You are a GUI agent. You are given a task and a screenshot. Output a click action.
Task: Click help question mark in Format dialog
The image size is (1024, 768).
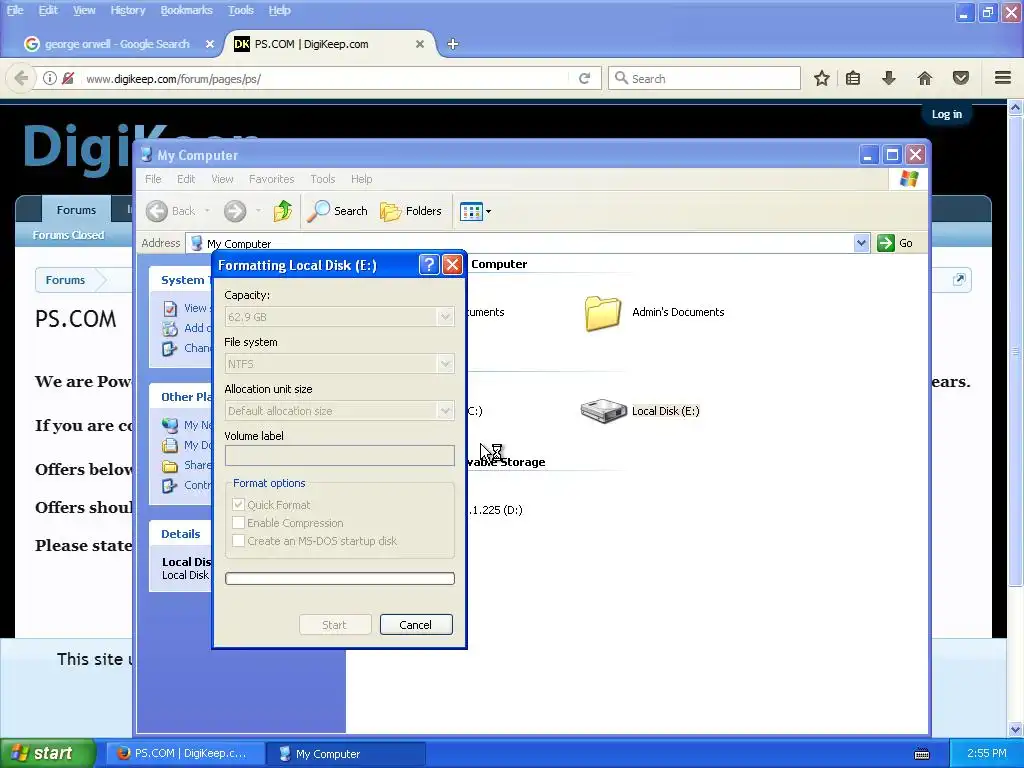click(428, 264)
